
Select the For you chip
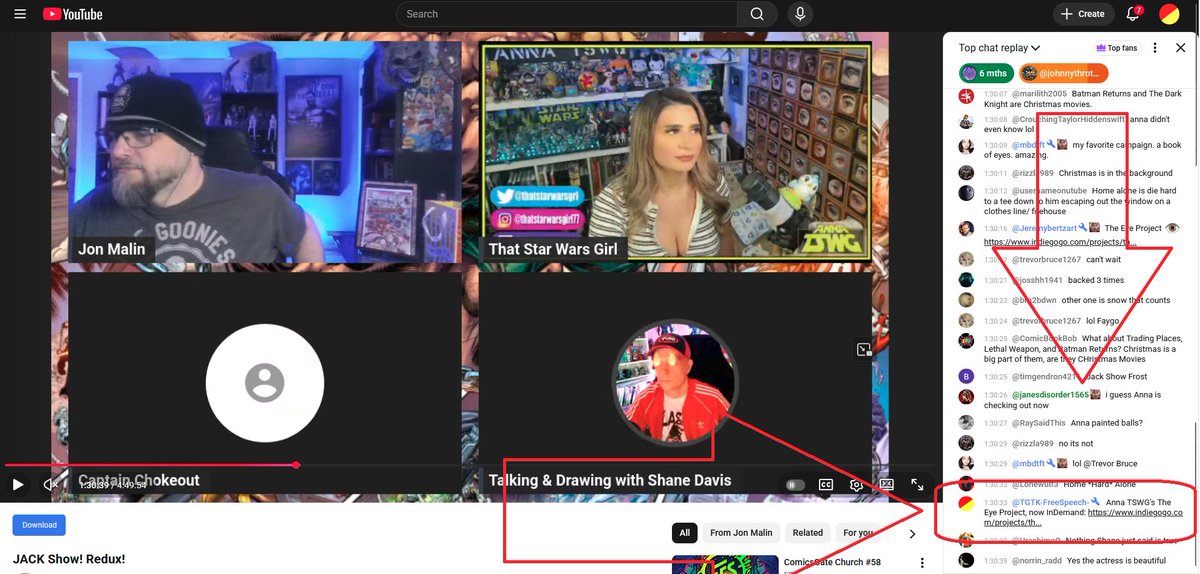point(857,533)
